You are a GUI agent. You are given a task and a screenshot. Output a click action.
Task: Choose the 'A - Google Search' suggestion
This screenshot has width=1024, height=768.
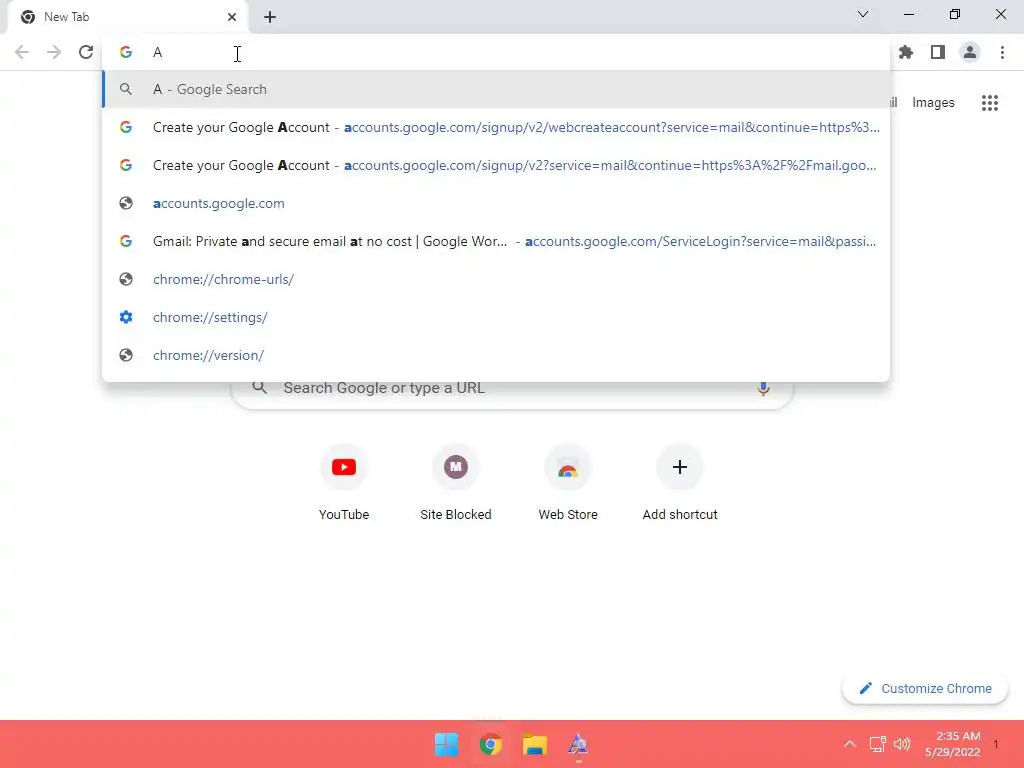[496, 89]
